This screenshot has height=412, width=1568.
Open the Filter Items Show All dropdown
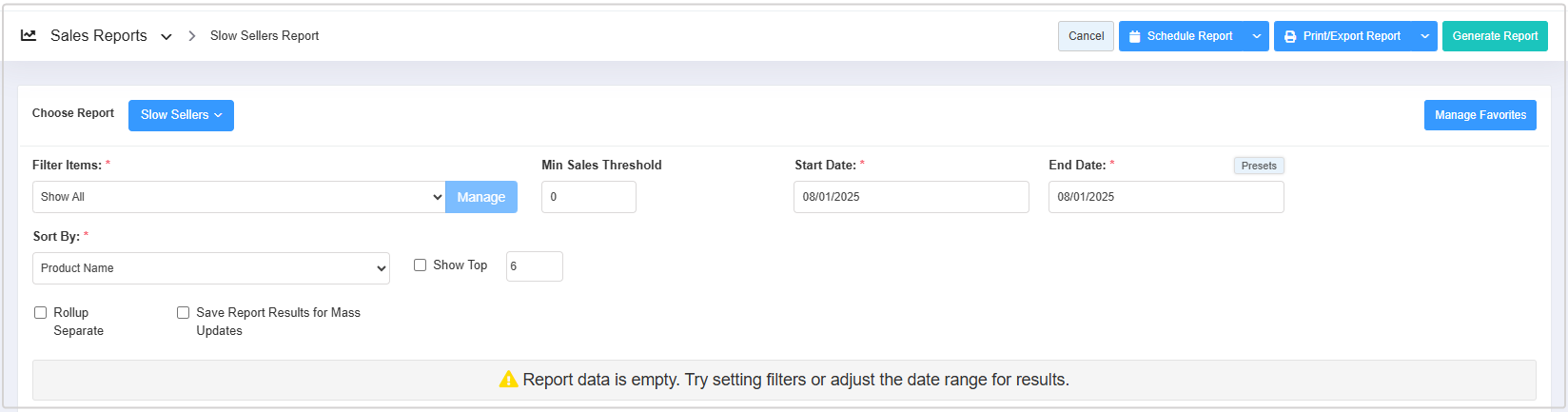pos(238,197)
